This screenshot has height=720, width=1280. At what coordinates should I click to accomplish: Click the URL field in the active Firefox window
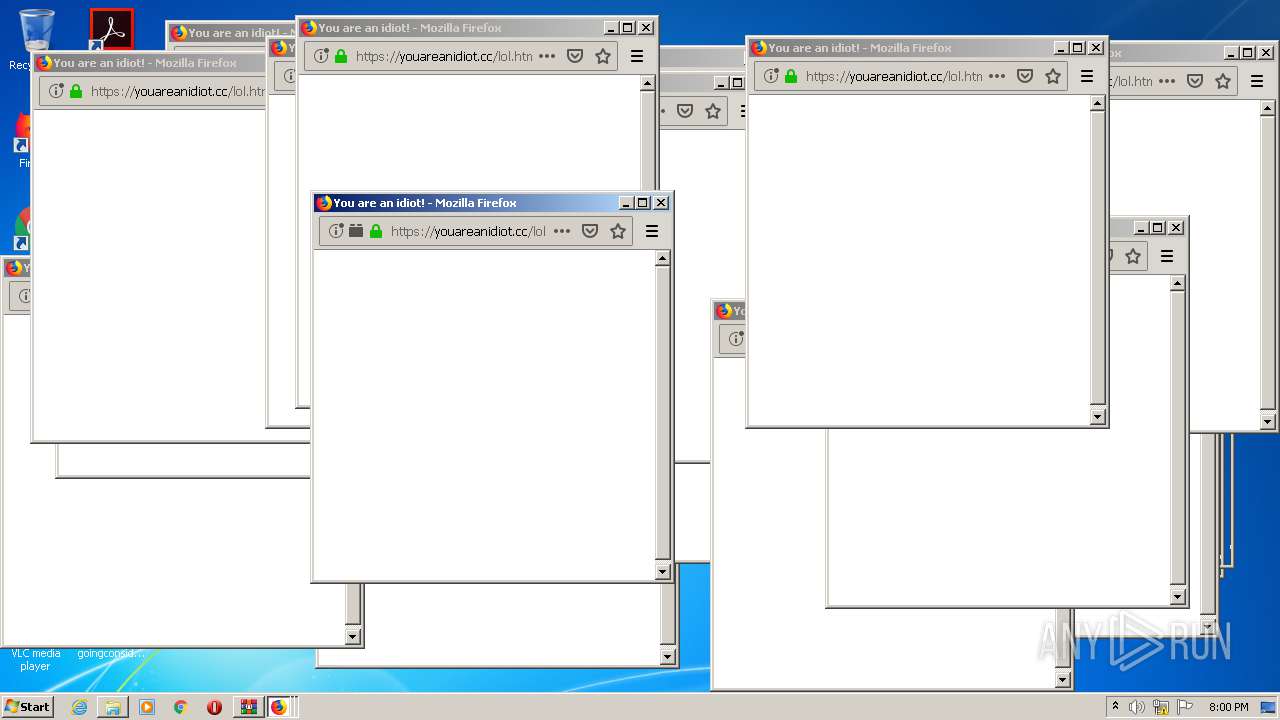(468, 231)
